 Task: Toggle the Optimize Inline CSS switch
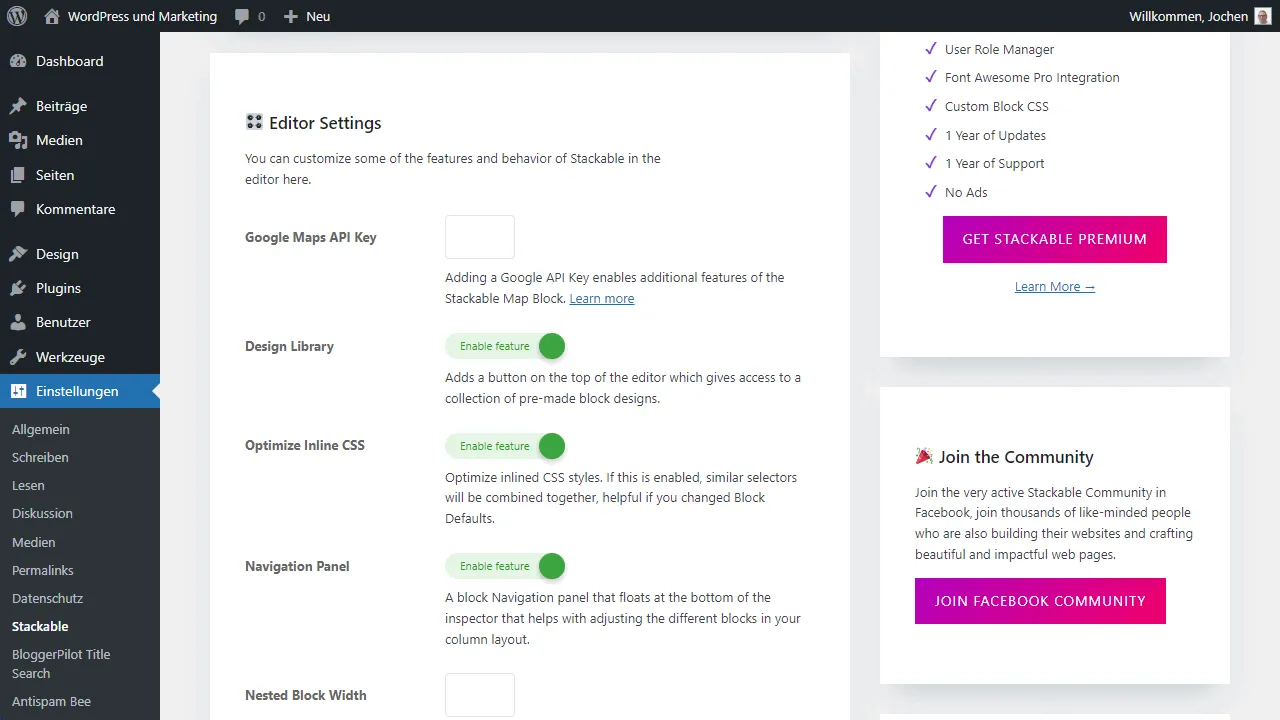pyautogui.click(x=505, y=446)
